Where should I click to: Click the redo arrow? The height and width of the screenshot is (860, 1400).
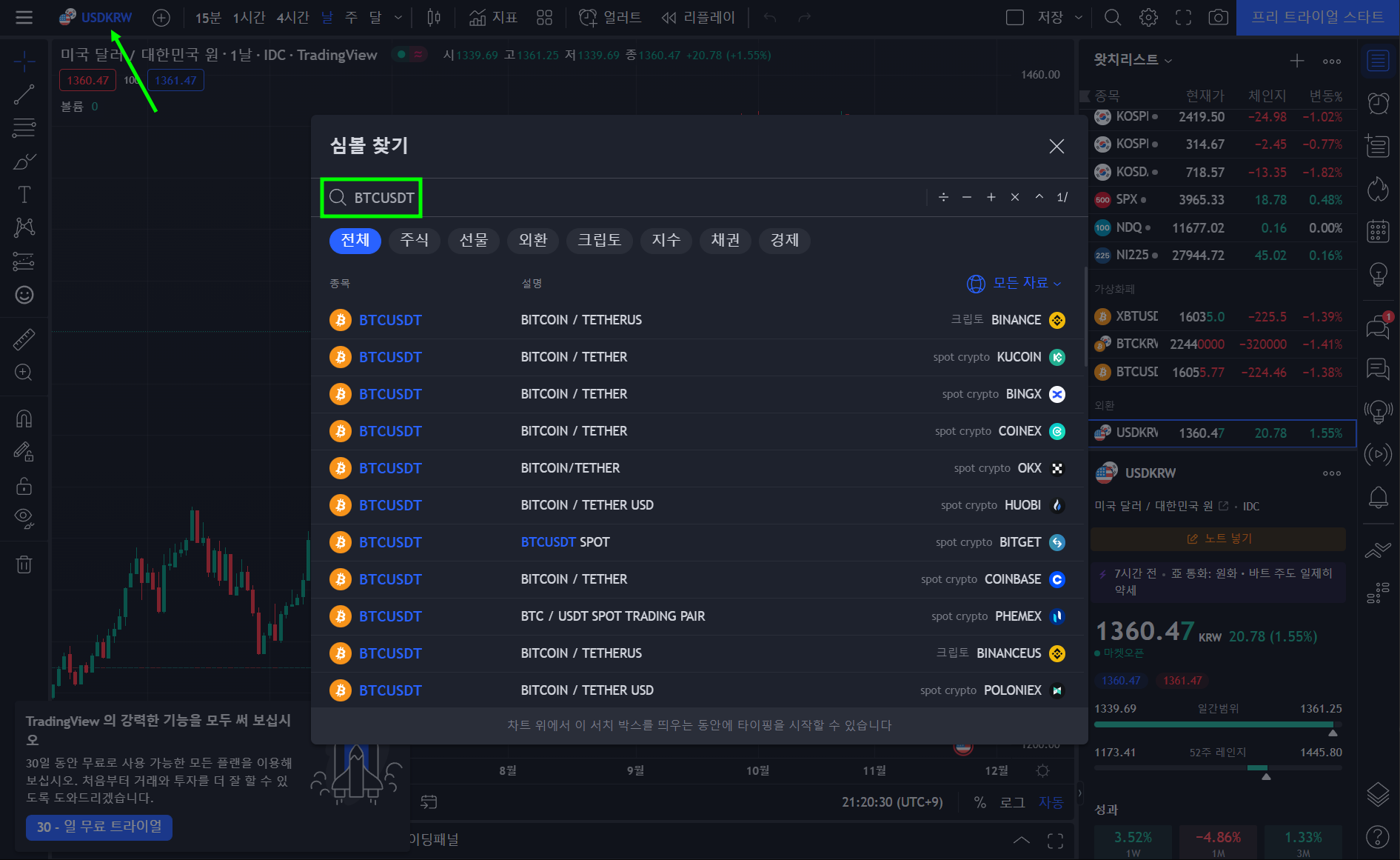(805, 17)
